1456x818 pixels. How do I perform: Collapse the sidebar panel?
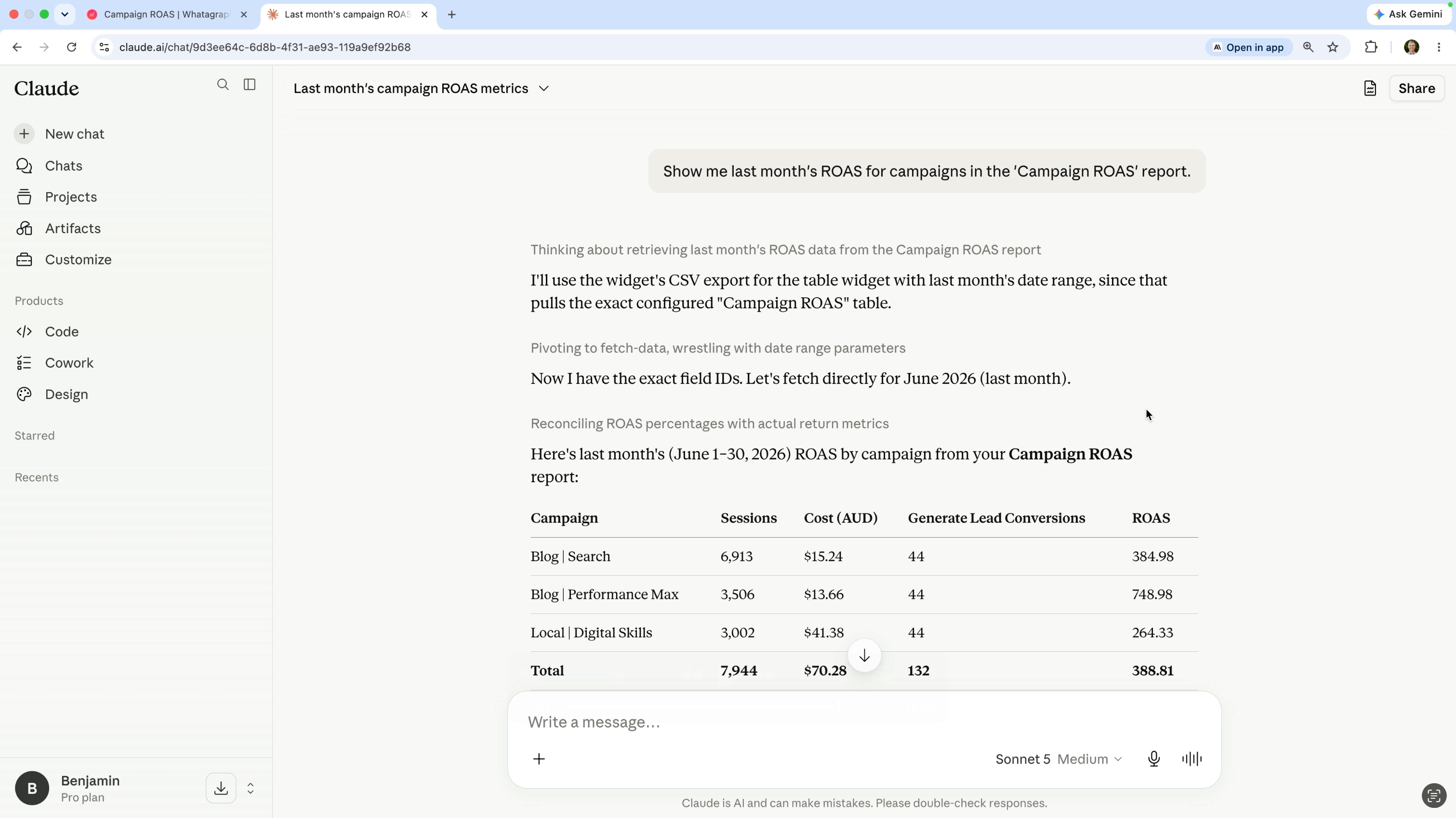pyautogui.click(x=249, y=85)
